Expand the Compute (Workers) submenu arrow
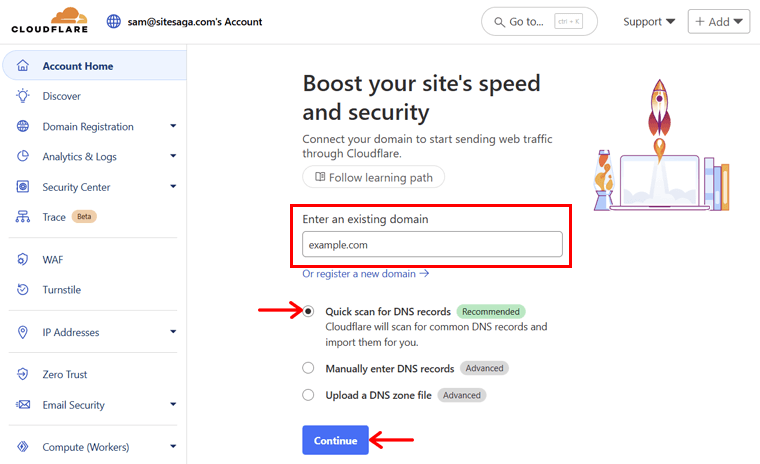The image size is (760, 464). [173, 447]
